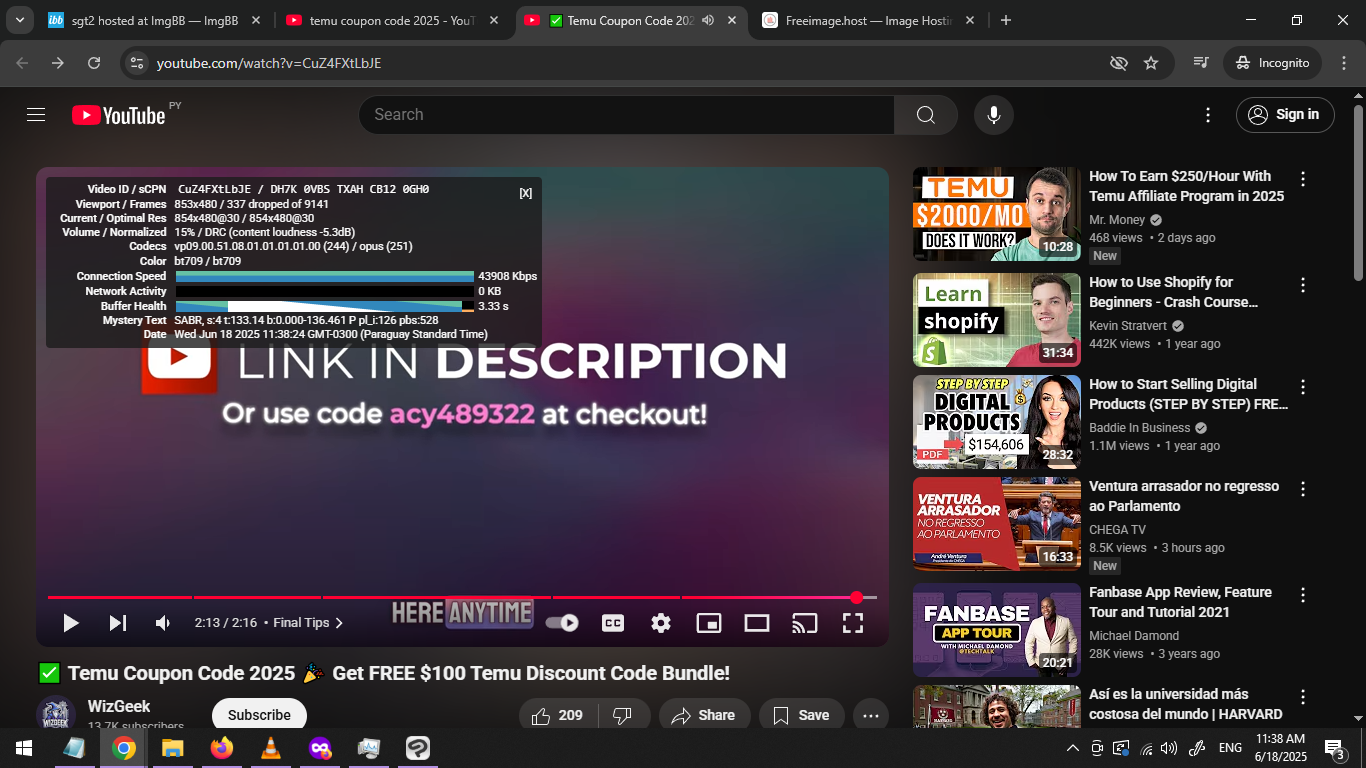Click the address bar URL
1366x768 pixels.
[x=269, y=63]
